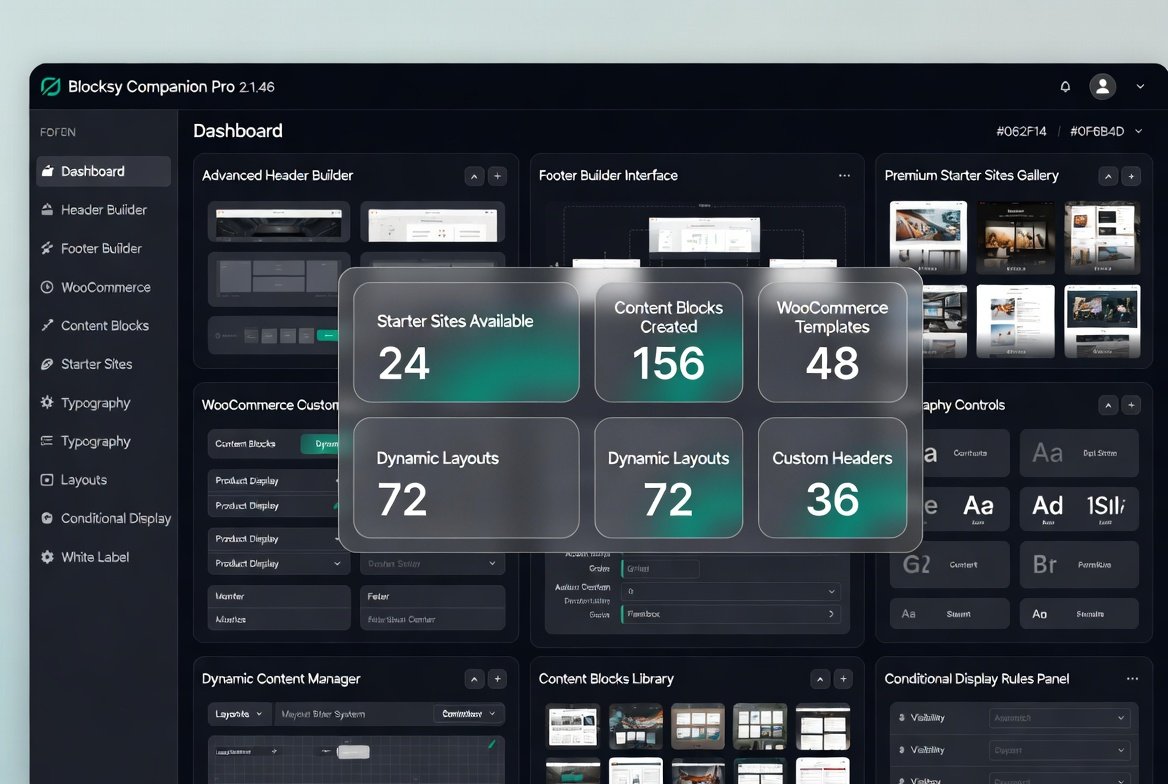Viewport: 1168px width, 784px height.
Task: Click the WooCommerce sidebar icon
Action: [x=47, y=287]
